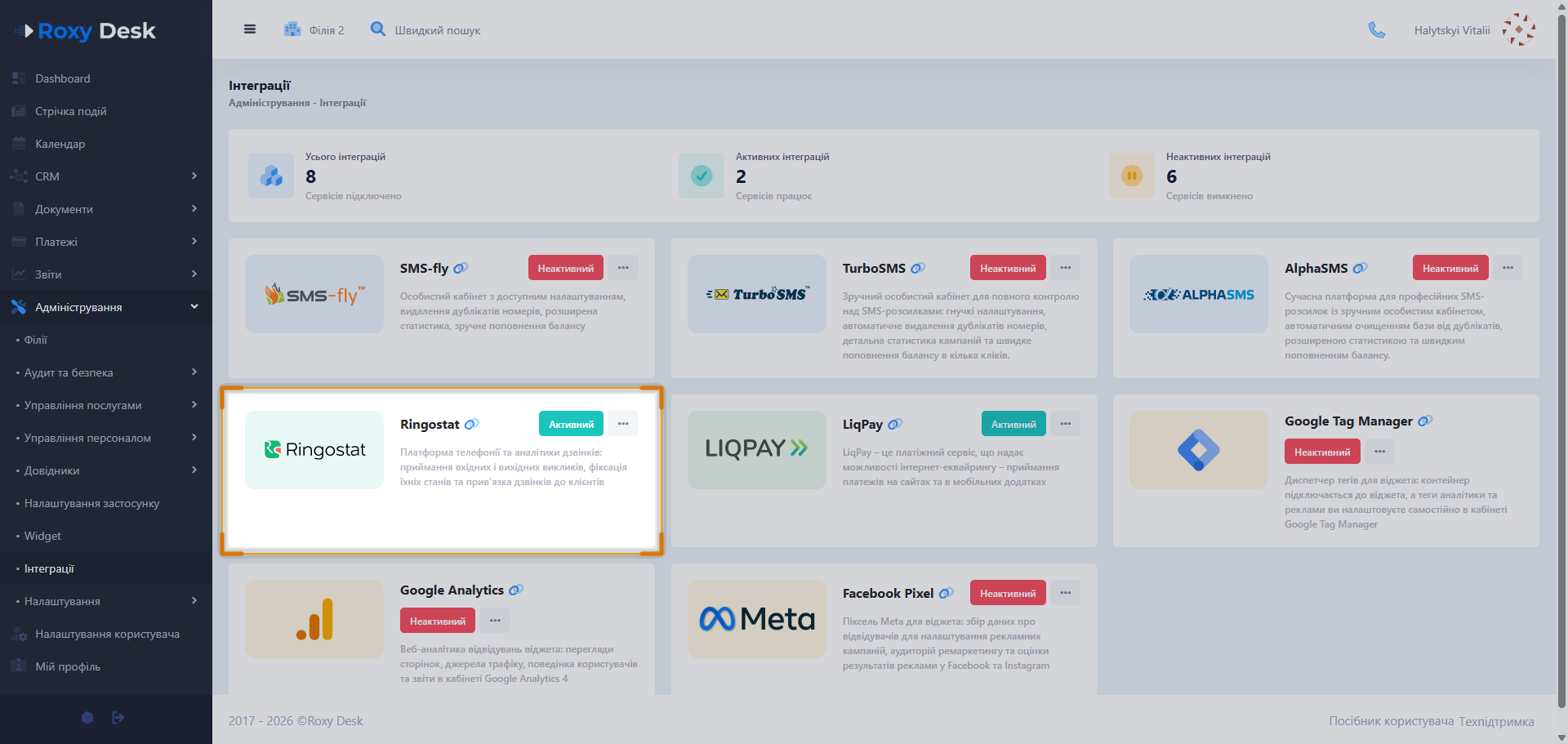Click the link icon beside SMS-fly

tap(461, 269)
